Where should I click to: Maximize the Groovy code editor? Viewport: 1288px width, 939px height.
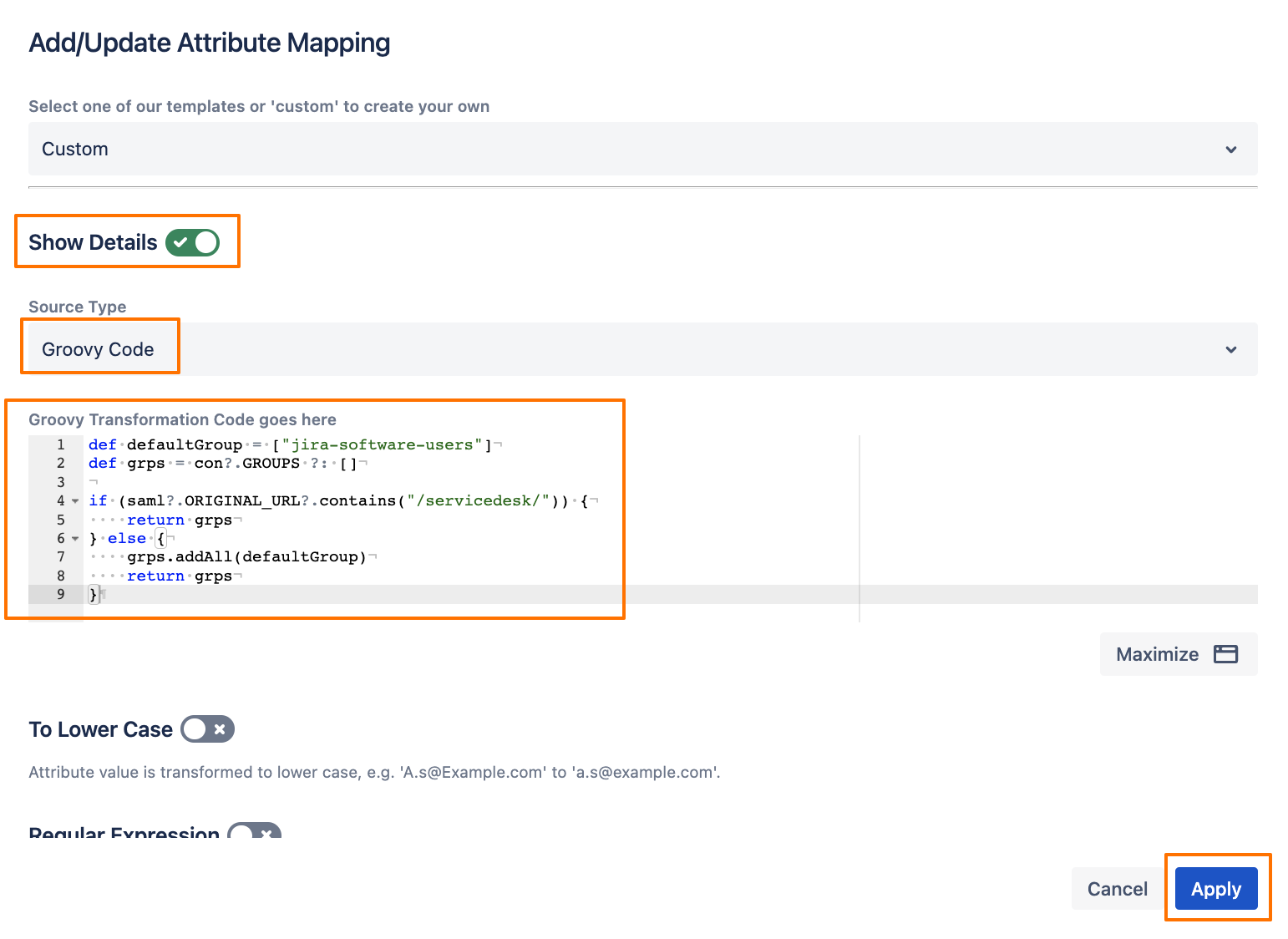point(1177,654)
